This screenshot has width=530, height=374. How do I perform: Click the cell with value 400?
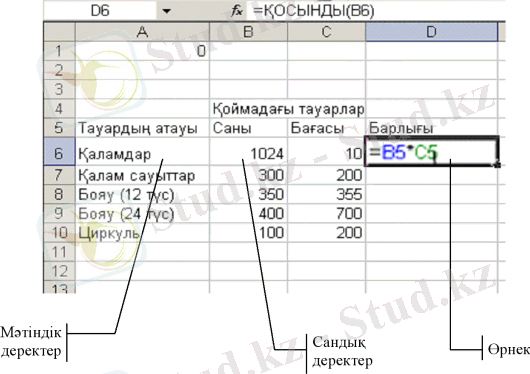tap(248, 213)
